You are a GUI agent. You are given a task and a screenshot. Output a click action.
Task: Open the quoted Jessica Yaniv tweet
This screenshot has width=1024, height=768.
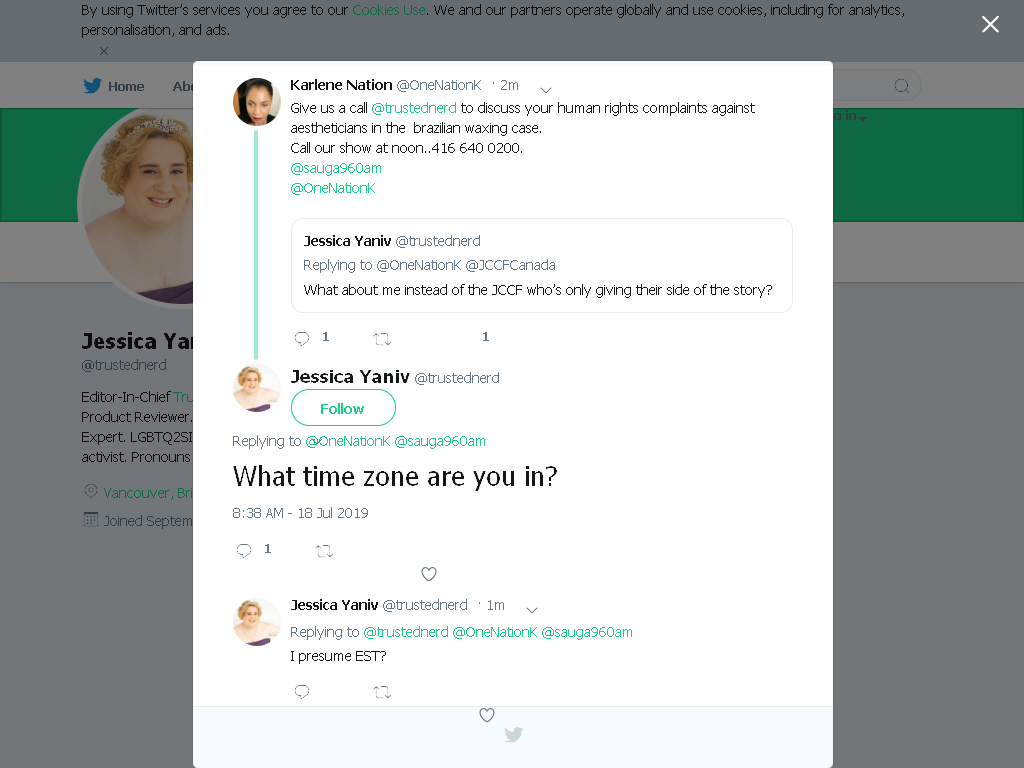click(x=541, y=265)
